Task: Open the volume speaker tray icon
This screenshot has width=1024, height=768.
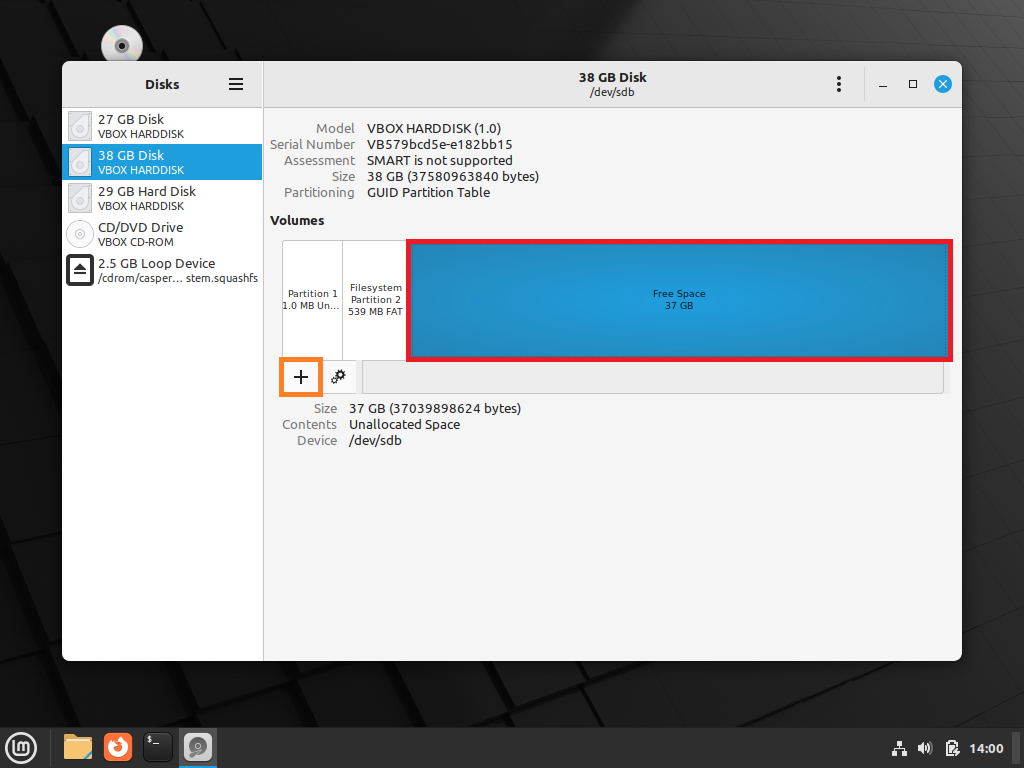Action: click(925, 748)
